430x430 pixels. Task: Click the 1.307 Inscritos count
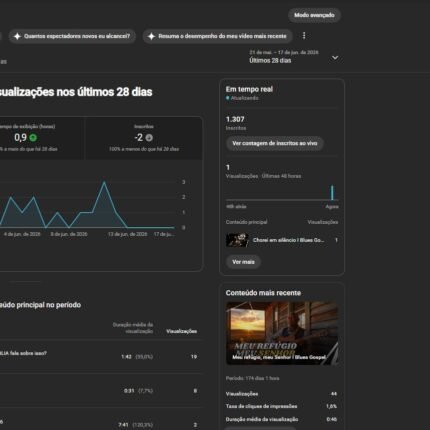pyautogui.click(x=235, y=119)
